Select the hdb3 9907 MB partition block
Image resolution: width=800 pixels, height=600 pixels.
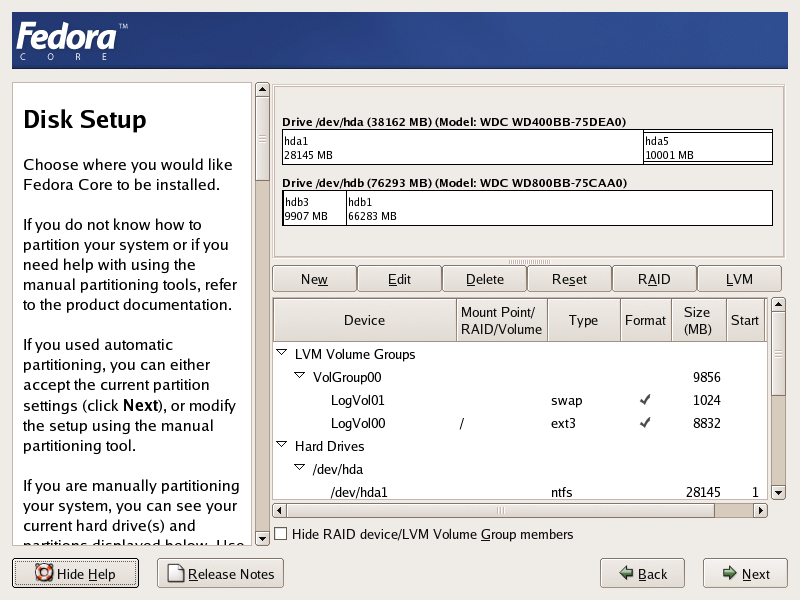point(314,208)
